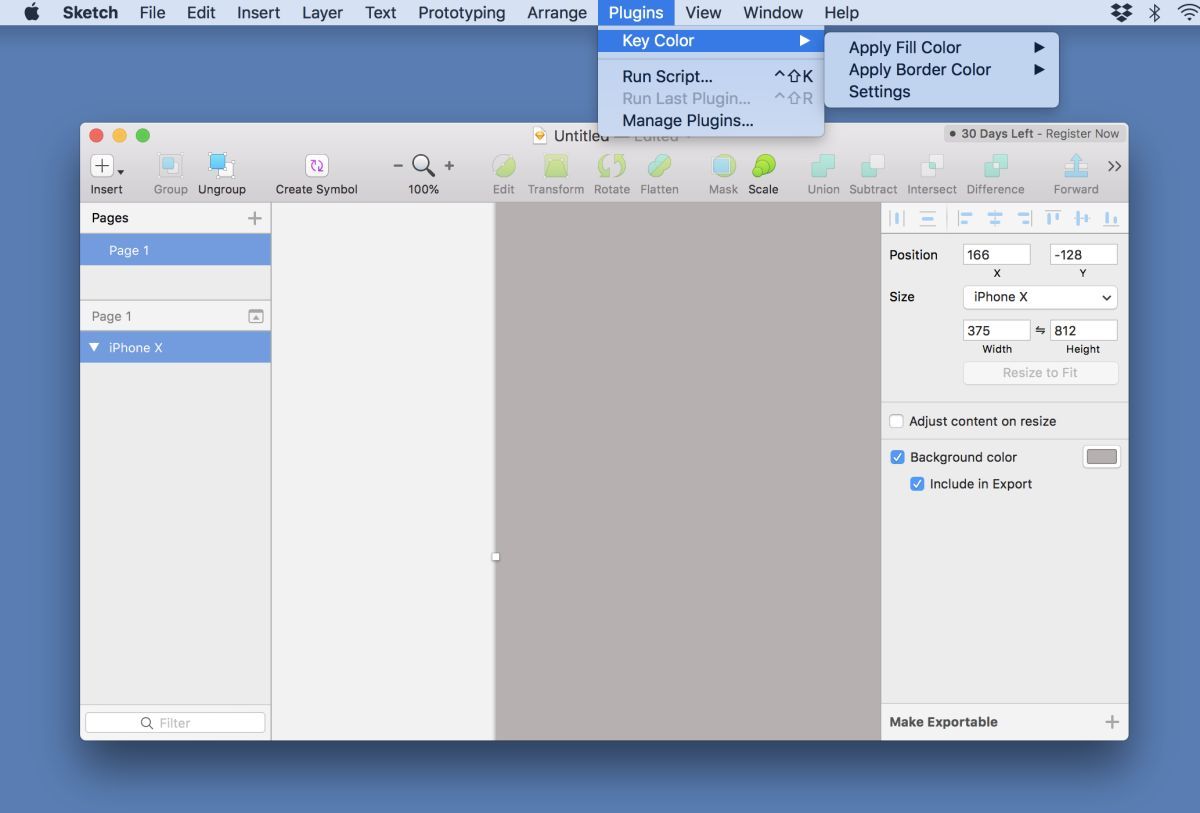Click the layer Filter search field
Image resolution: width=1200 pixels, height=813 pixels.
[x=175, y=722]
